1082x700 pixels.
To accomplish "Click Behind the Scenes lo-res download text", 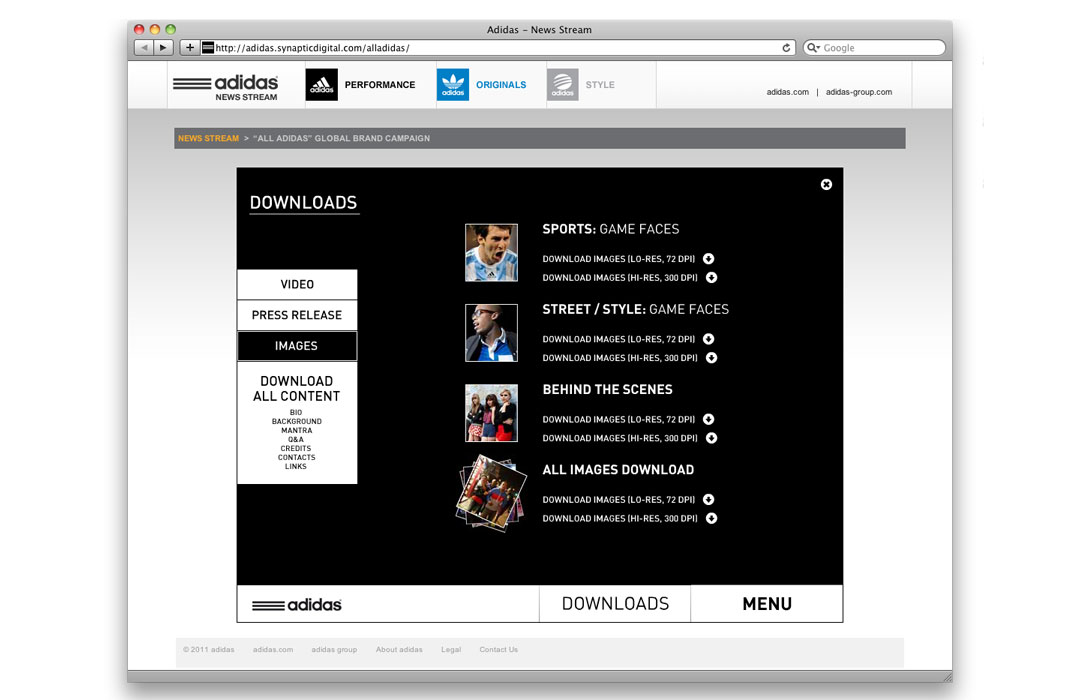I will 618,419.
